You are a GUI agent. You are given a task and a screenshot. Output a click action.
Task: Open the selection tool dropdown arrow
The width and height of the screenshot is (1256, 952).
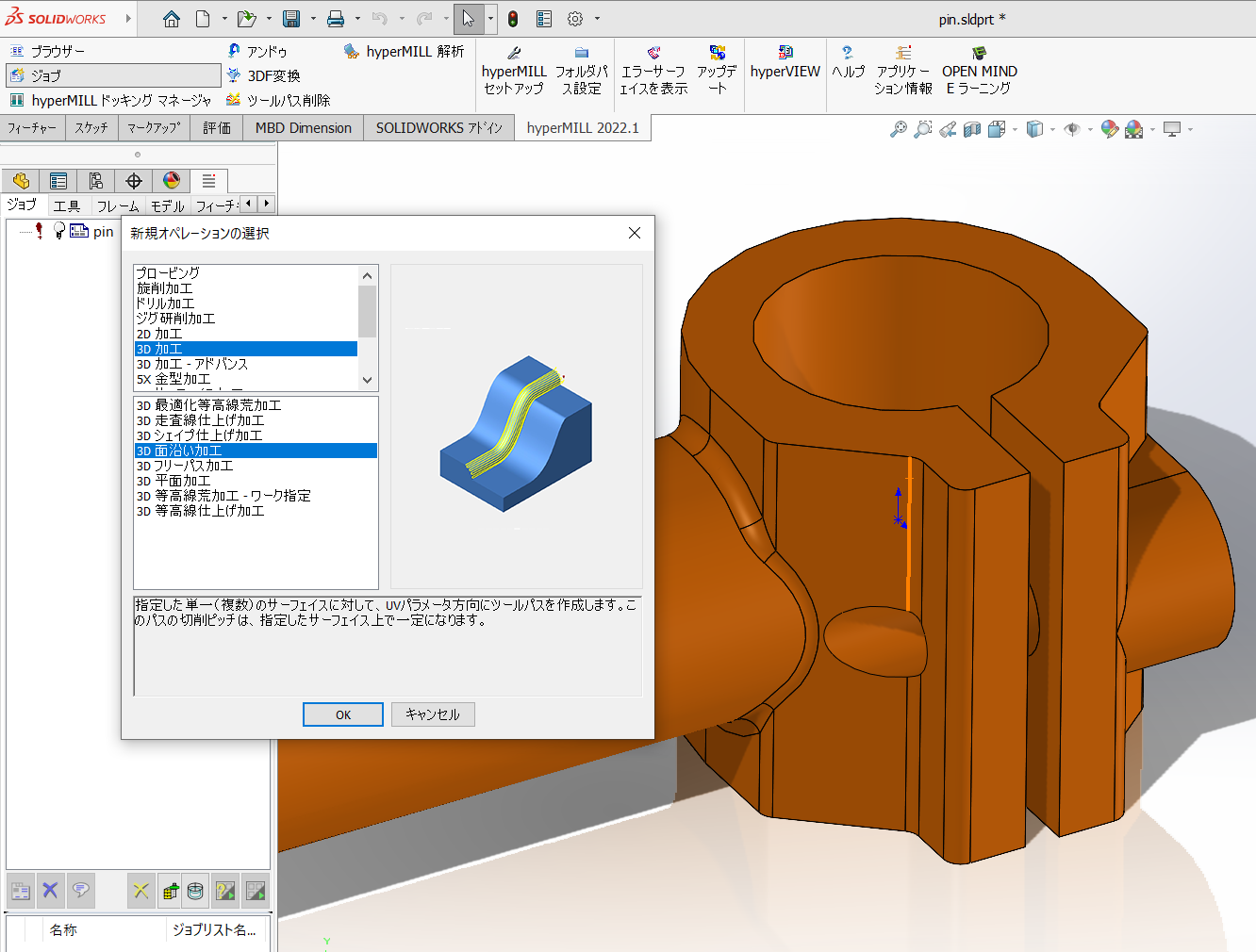[490, 19]
